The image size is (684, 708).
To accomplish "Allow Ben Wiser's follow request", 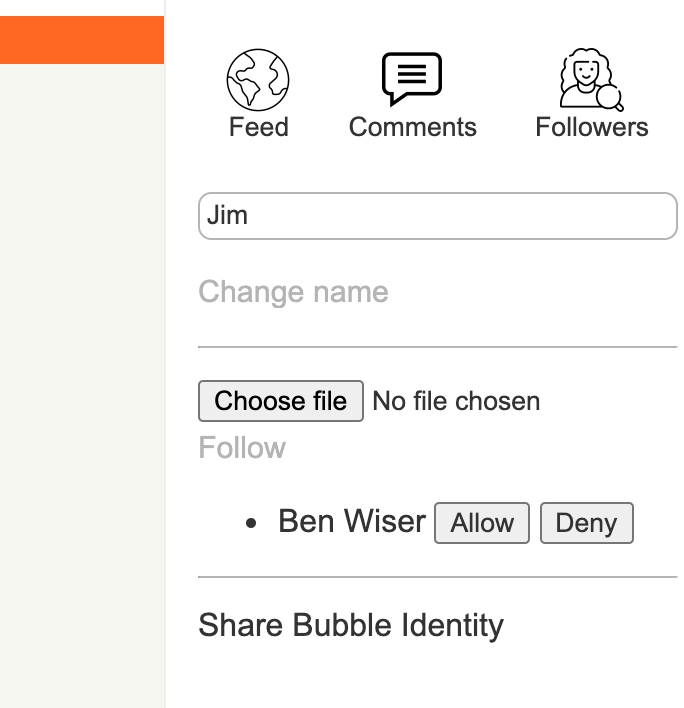I will tap(482, 523).
